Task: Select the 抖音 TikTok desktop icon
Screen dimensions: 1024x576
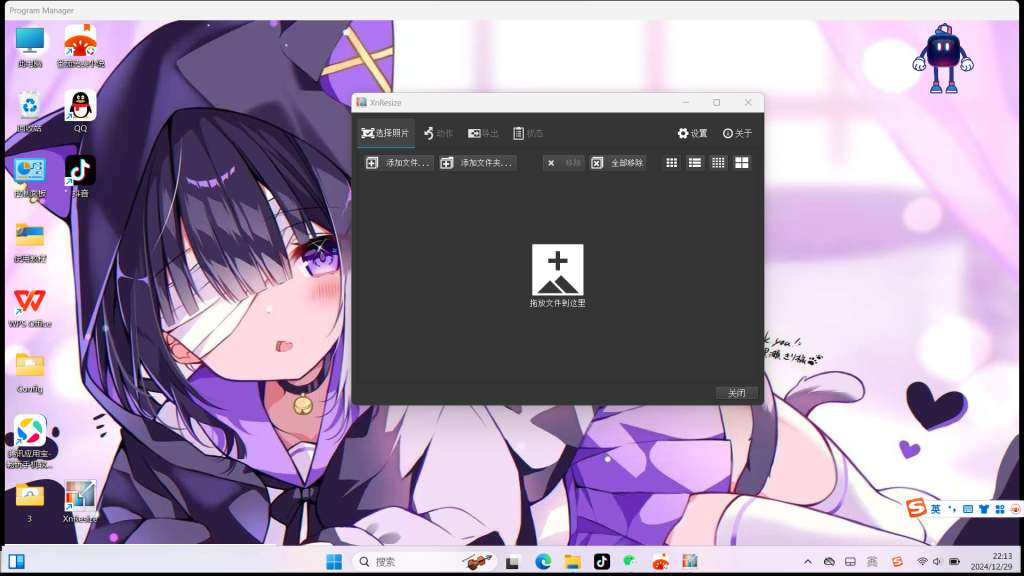Action: coord(80,176)
